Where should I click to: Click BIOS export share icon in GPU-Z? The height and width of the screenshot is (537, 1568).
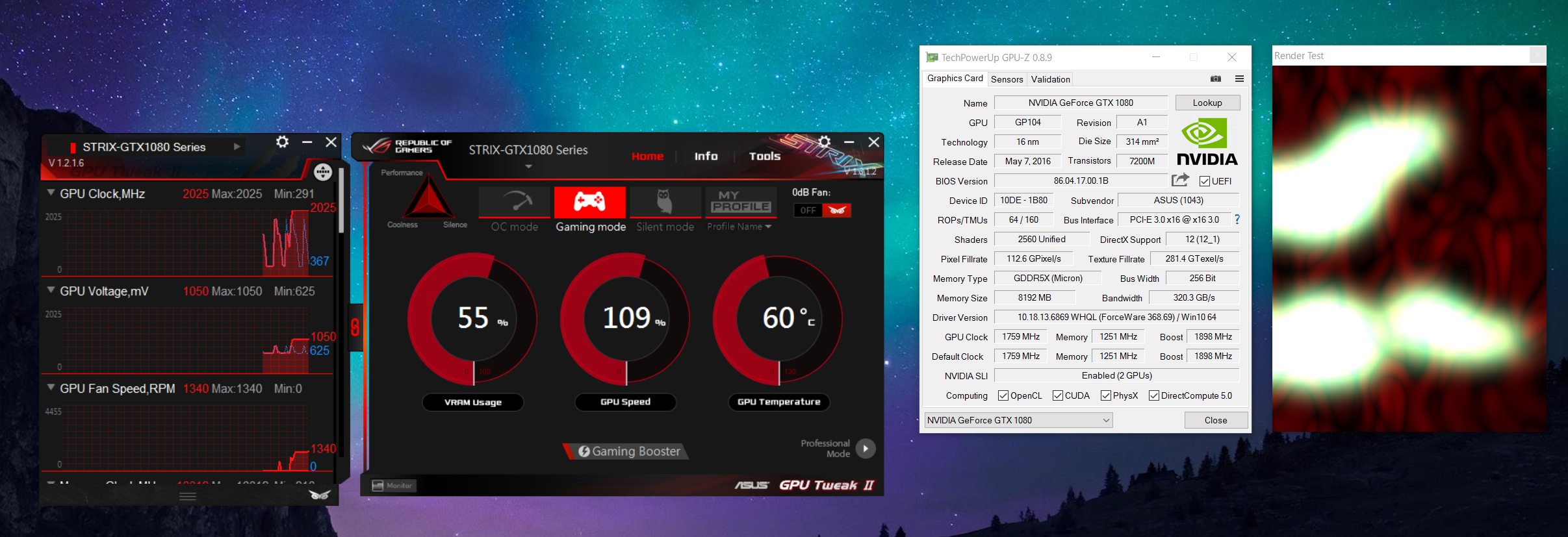click(x=1180, y=180)
